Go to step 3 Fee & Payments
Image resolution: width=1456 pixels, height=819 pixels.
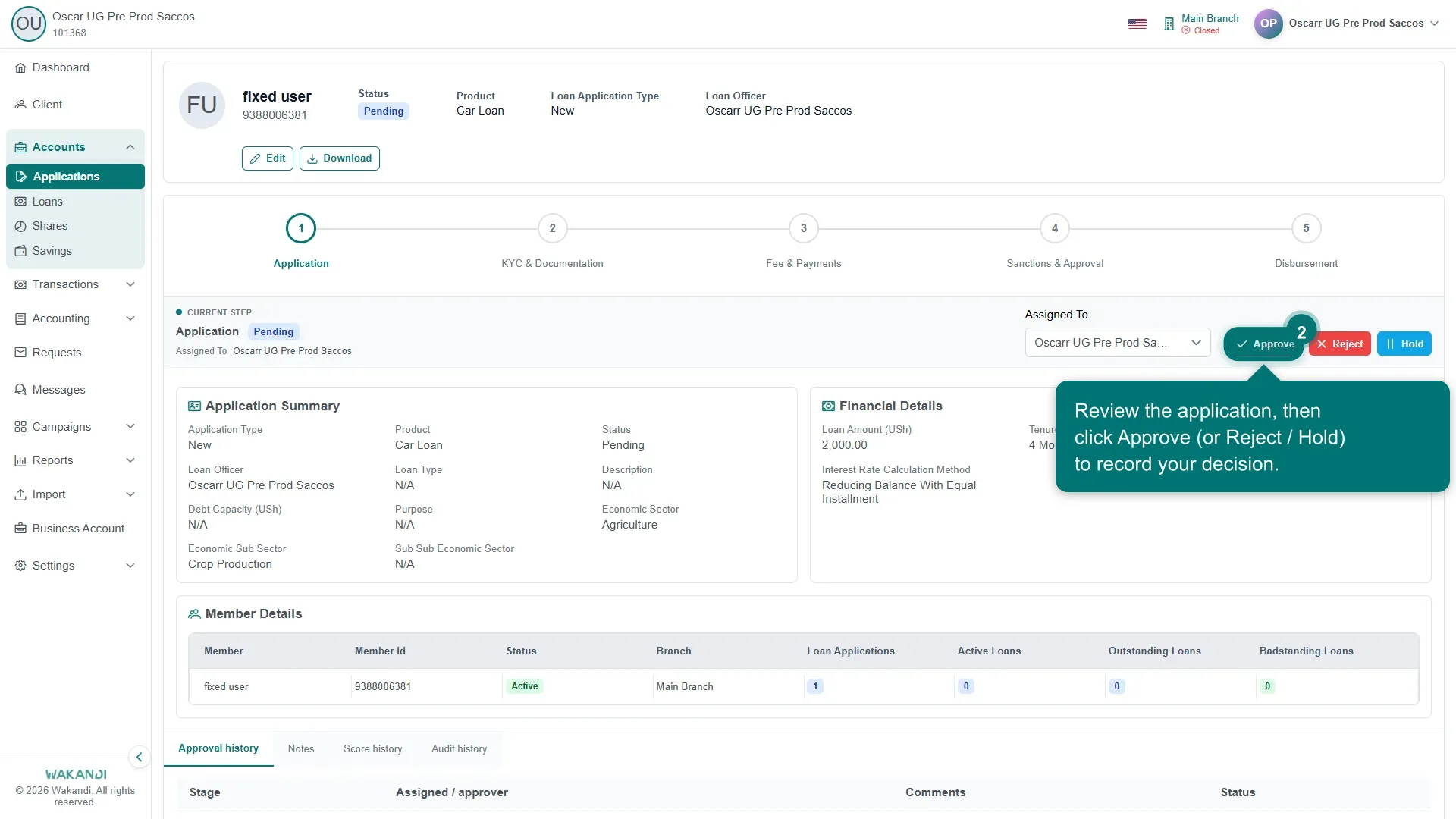click(x=804, y=228)
